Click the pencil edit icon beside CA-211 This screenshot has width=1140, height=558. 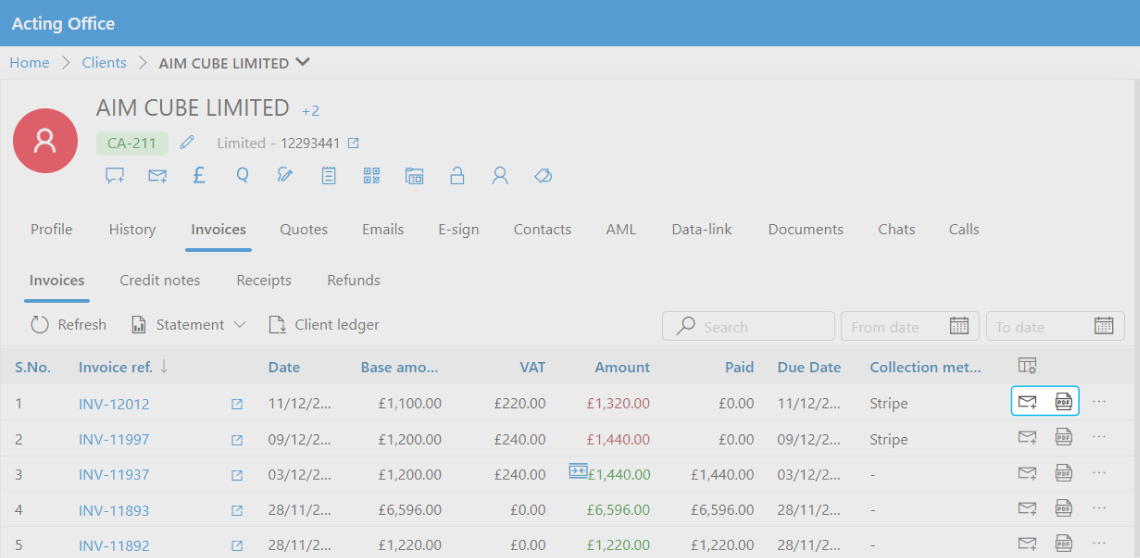(187, 143)
